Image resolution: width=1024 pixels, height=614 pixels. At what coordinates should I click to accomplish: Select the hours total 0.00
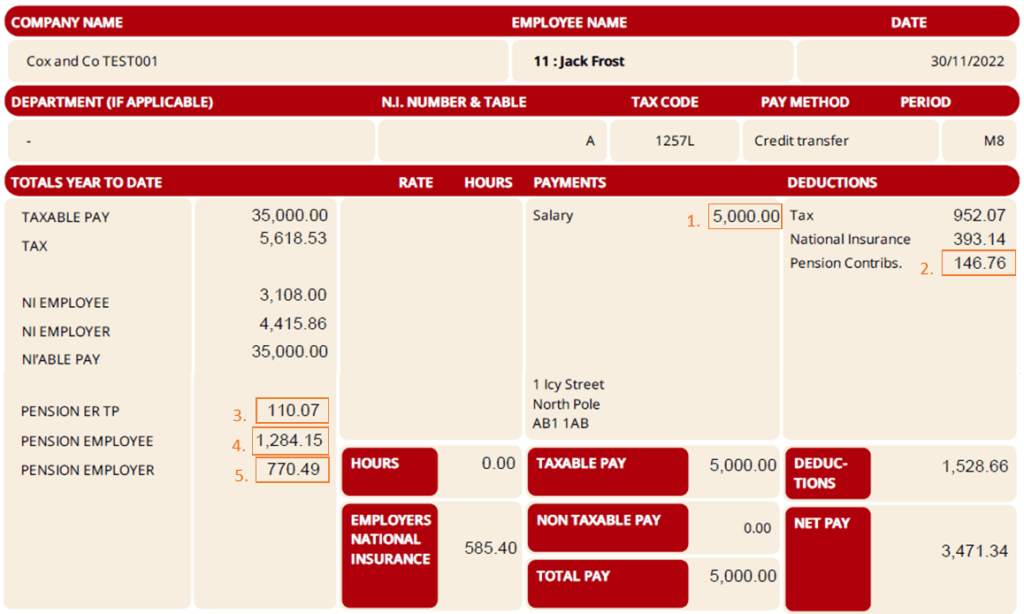[x=498, y=464]
